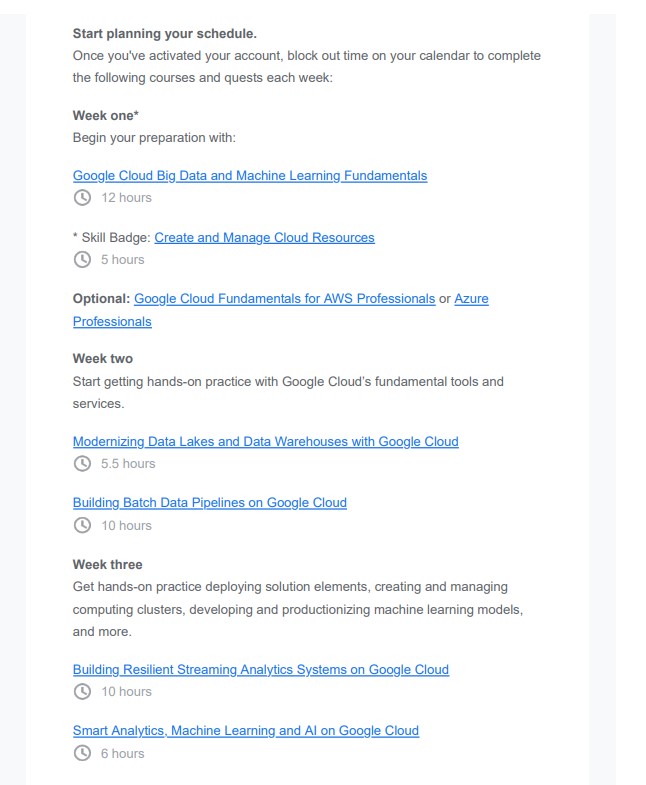Click clock icon beside Batch Data Pipelines 10 hours
Image resolution: width=646 pixels, height=785 pixels.
pos(83,525)
